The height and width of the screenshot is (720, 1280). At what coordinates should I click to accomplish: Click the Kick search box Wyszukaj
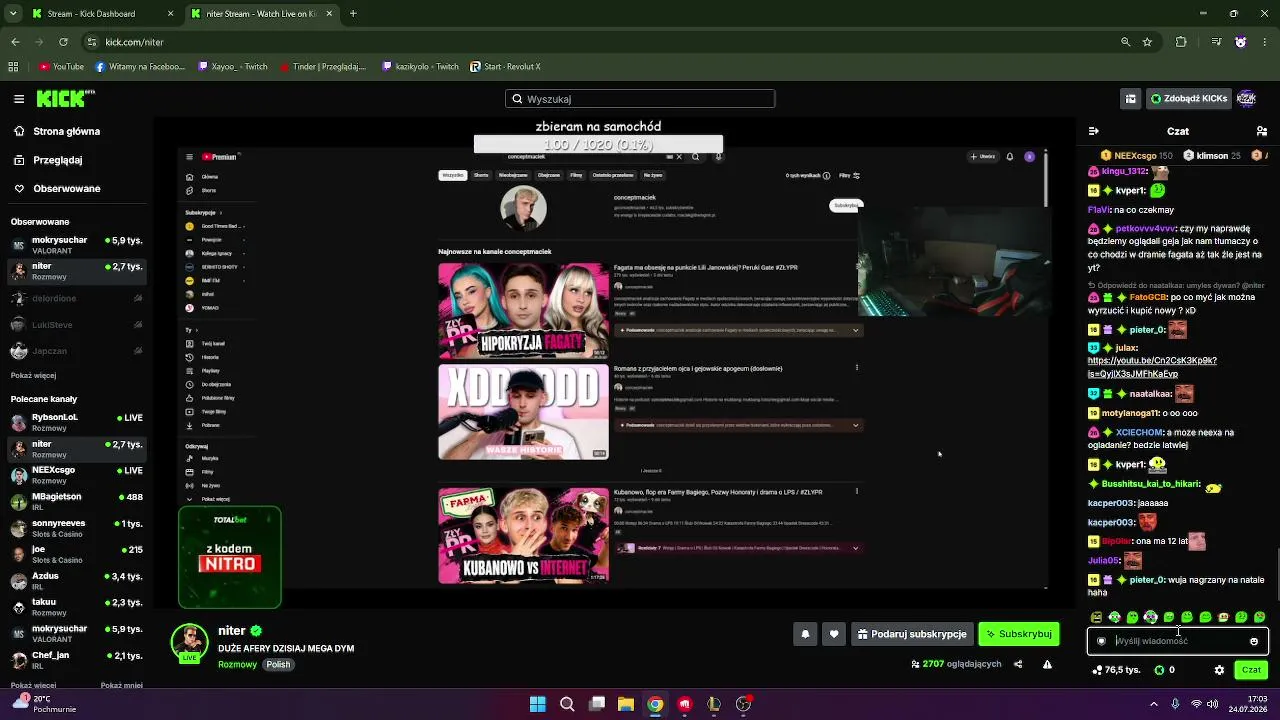tap(640, 99)
